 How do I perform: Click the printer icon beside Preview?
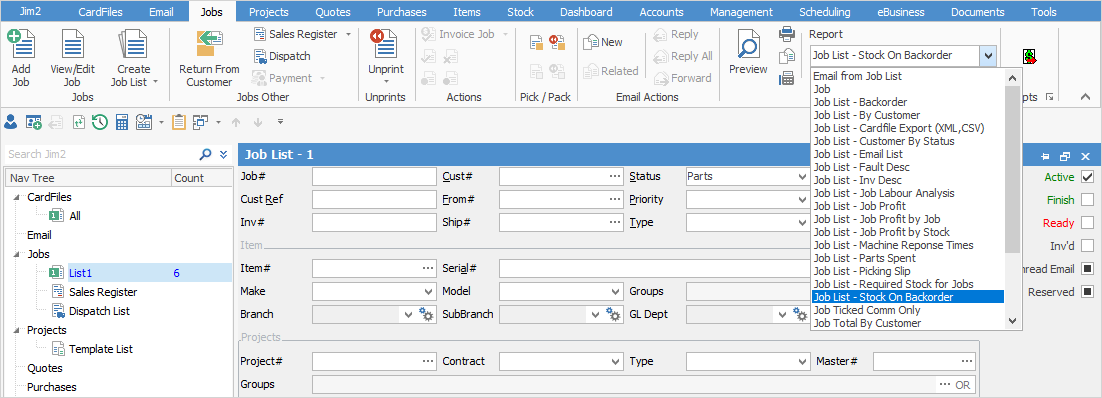[x=786, y=34]
